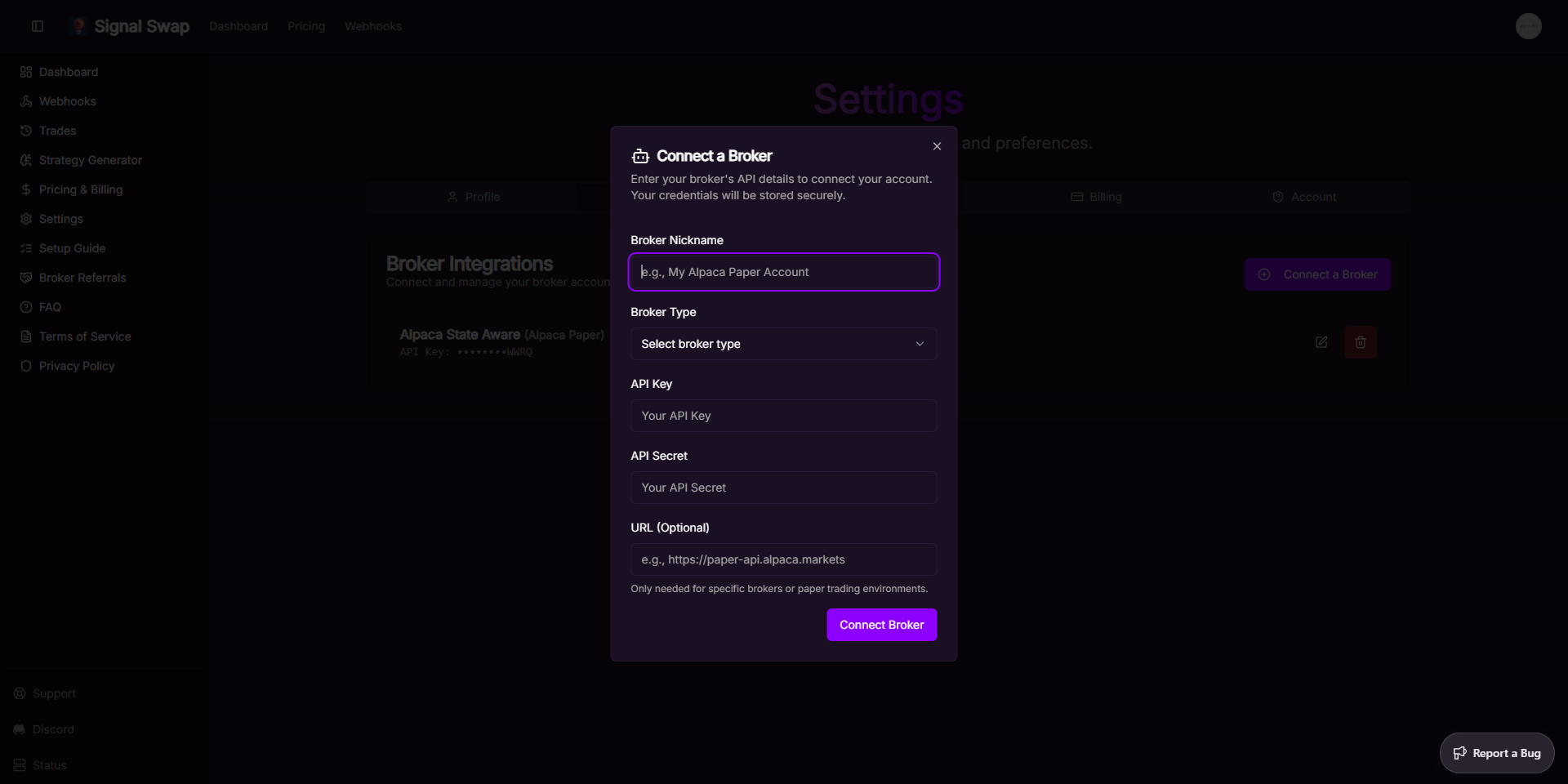Click the Discord icon in sidebar
The image size is (1568, 784).
[20, 729]
